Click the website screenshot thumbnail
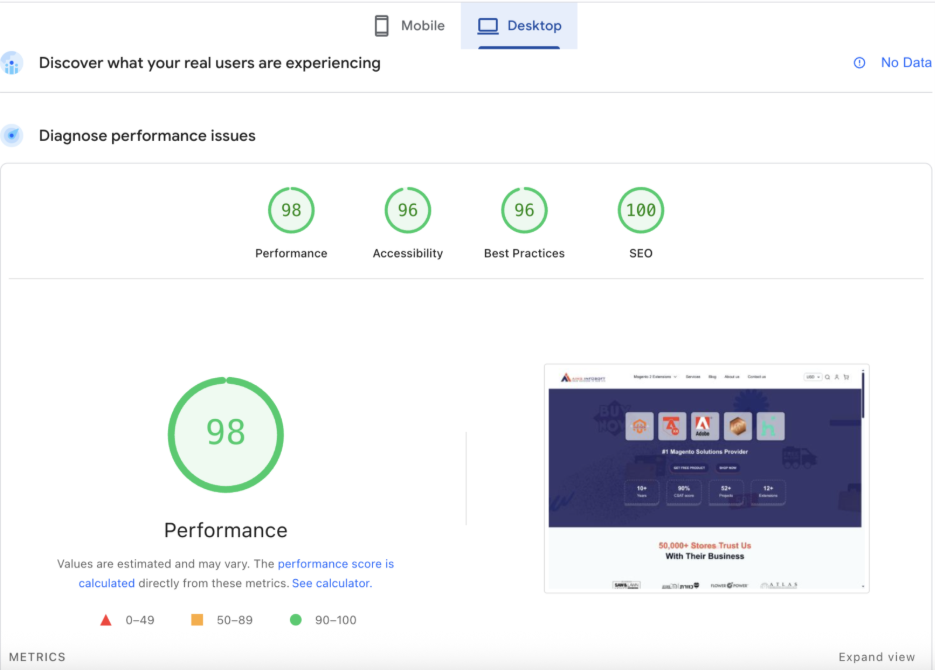 tap(706, 478)
